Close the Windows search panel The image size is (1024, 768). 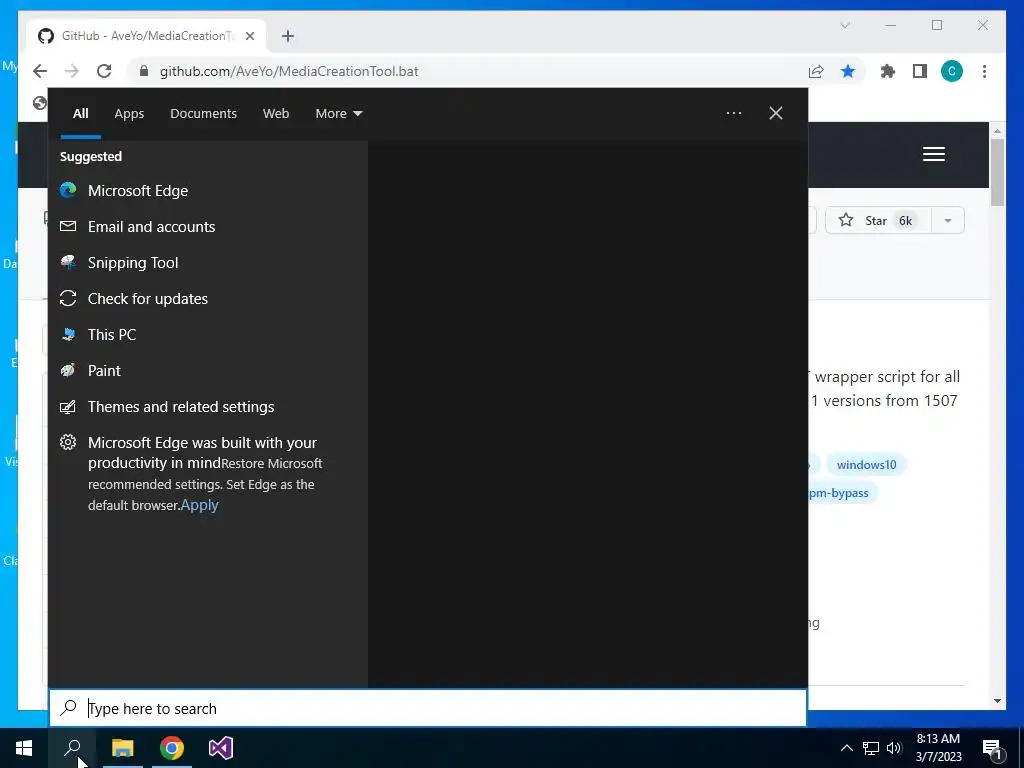pos(775,114)
